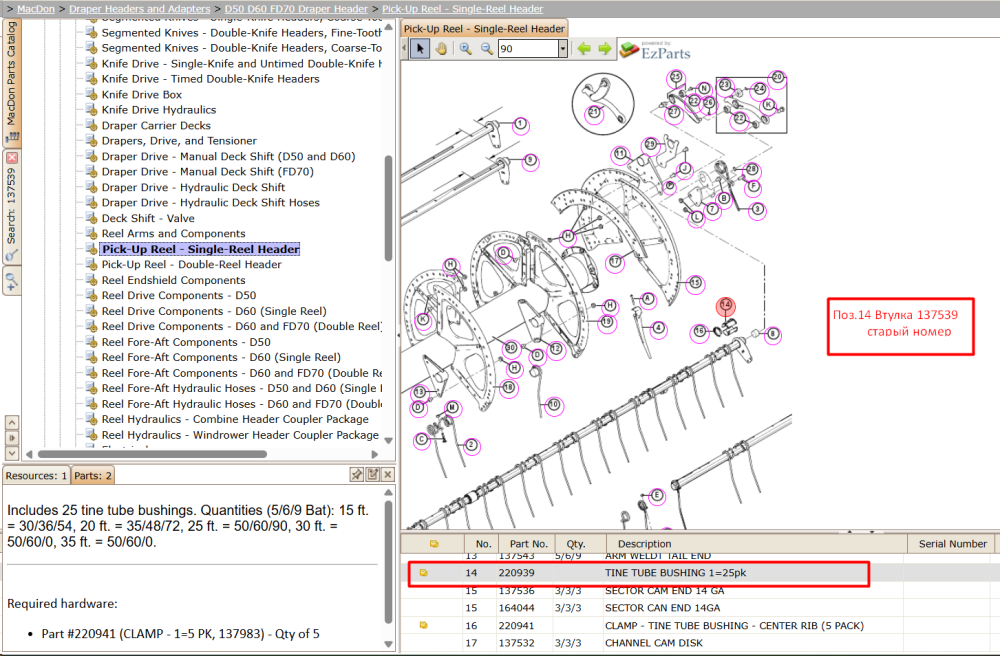Select the Knife Drive Box tree item
The image size is (1000, 656).
tap(142, 94)
